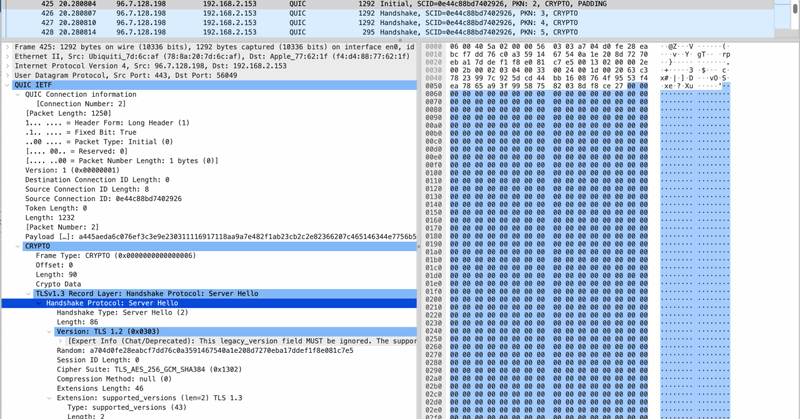Viewport: 800px width, 419px height.
Task: Select the Offset: 0 field
Action: (54, 265)
